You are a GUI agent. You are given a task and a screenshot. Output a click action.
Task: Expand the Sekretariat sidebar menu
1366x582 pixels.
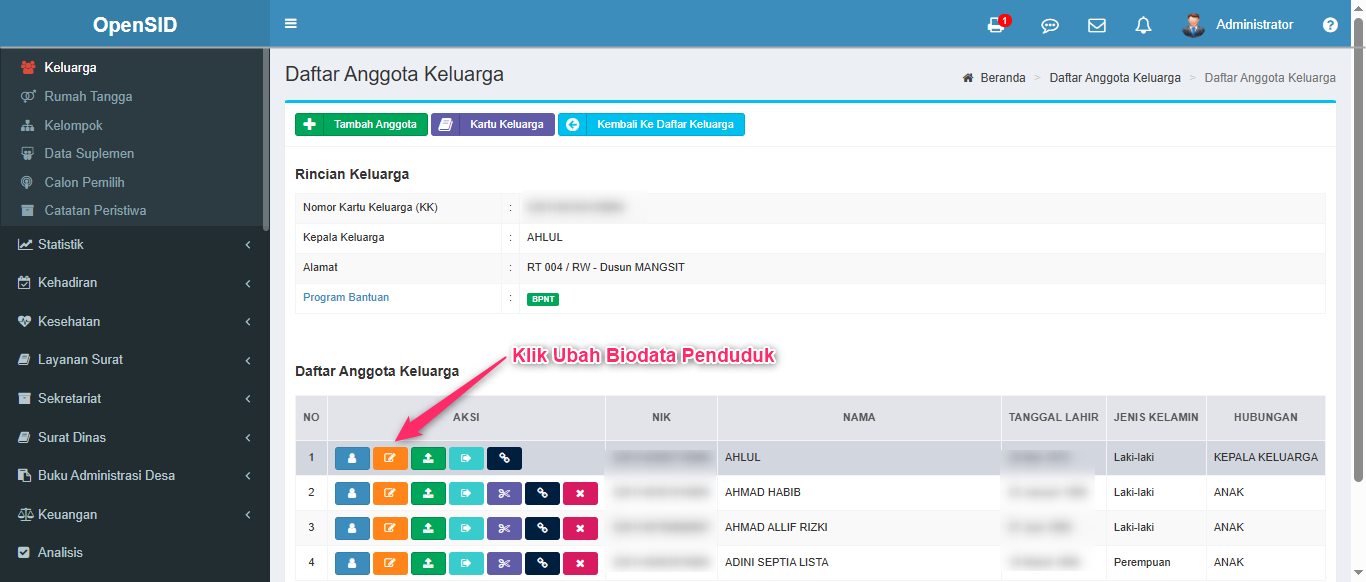point(135,399)
